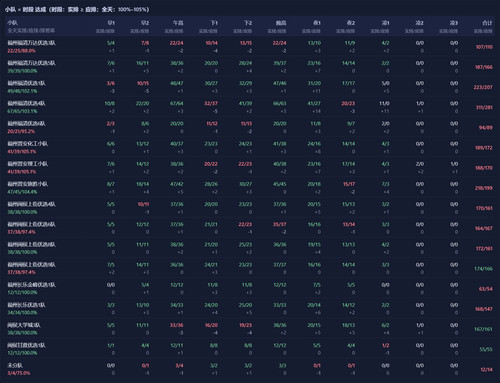Click the 164/167 total cell

[x=484, y=228]
